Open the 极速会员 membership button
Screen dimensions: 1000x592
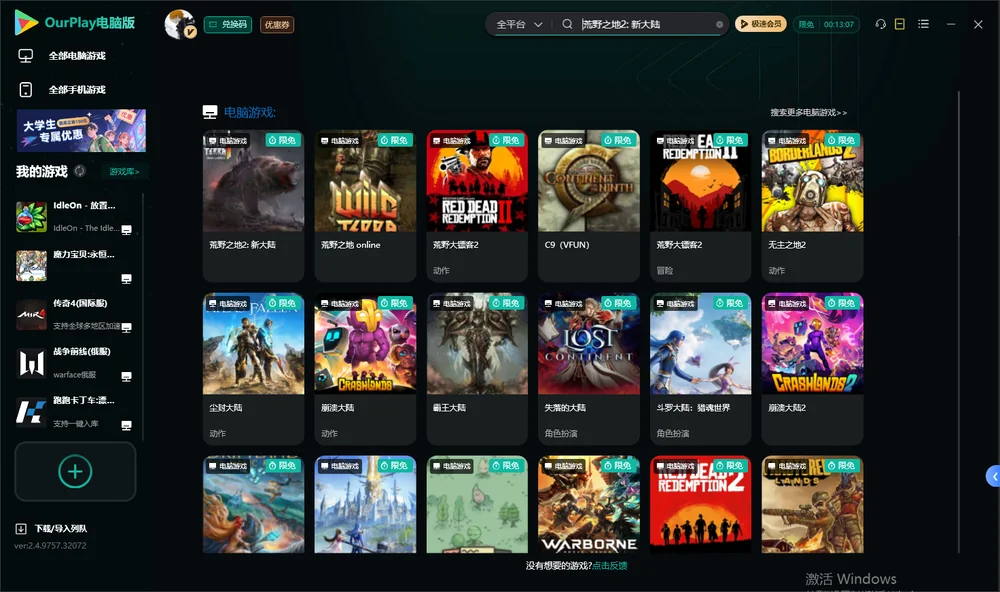761,24
